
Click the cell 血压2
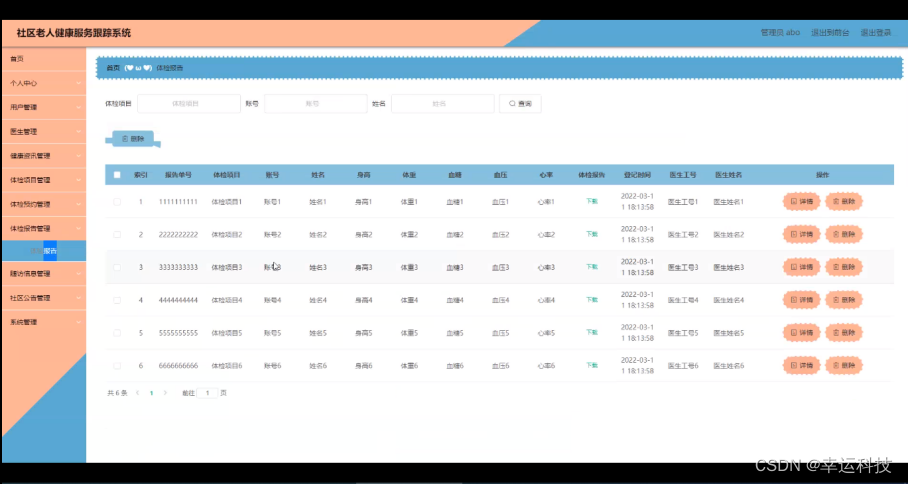point(500,234)
